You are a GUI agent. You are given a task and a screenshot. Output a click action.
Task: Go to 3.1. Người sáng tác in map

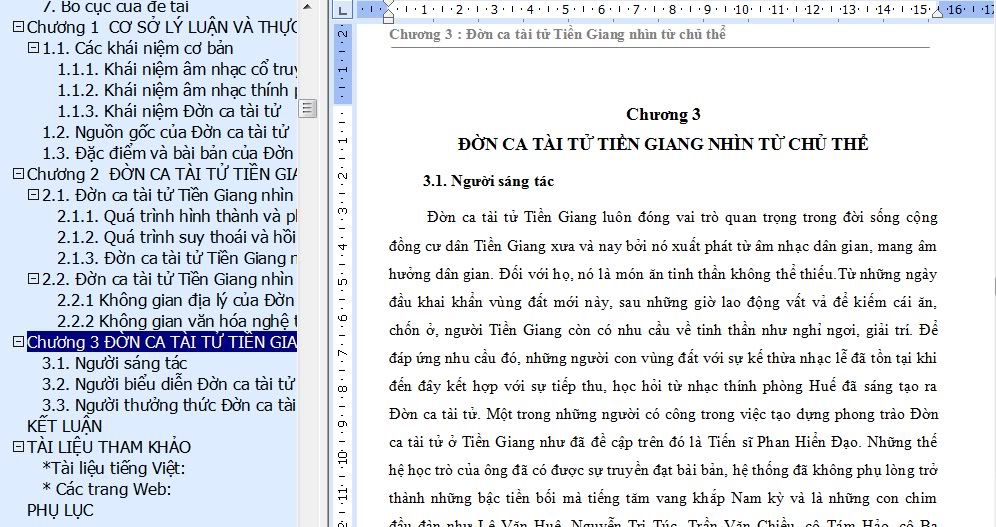[x=114, y=363]
